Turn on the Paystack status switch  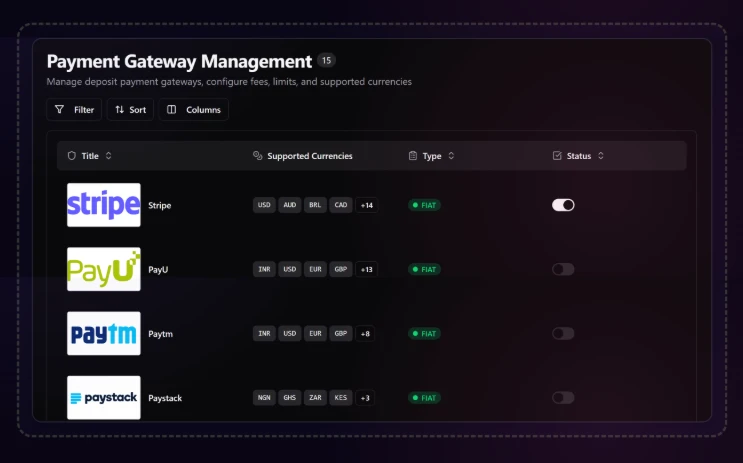coord(563,398)
